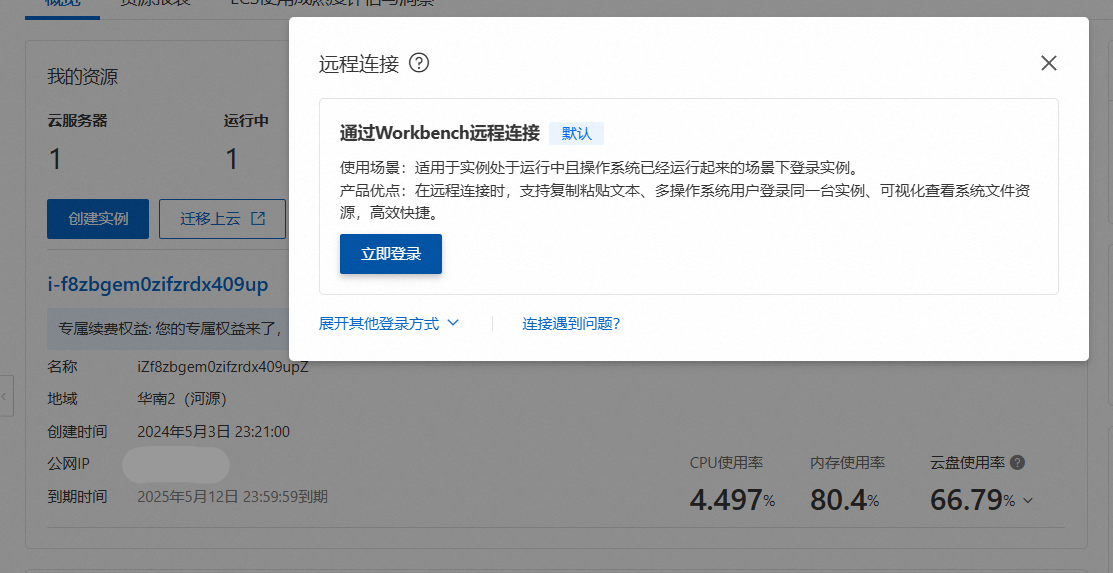Expand 展开其他登录方式 options
The width and height of the screenshot is (1113, 573).
[x=389, y=324]
